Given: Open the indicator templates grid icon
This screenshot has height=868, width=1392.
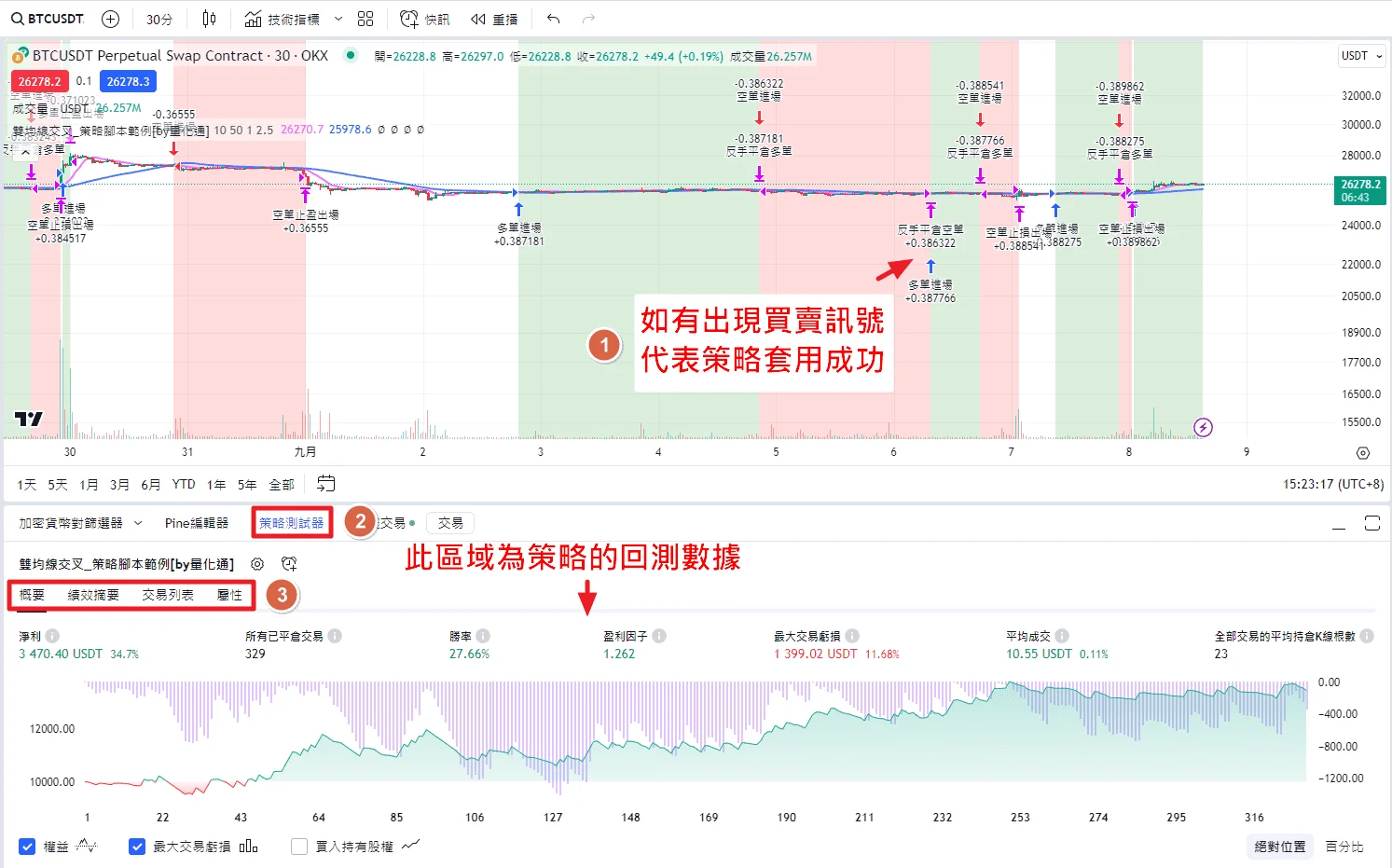Looking at the screenshot, I should (365, 19).
